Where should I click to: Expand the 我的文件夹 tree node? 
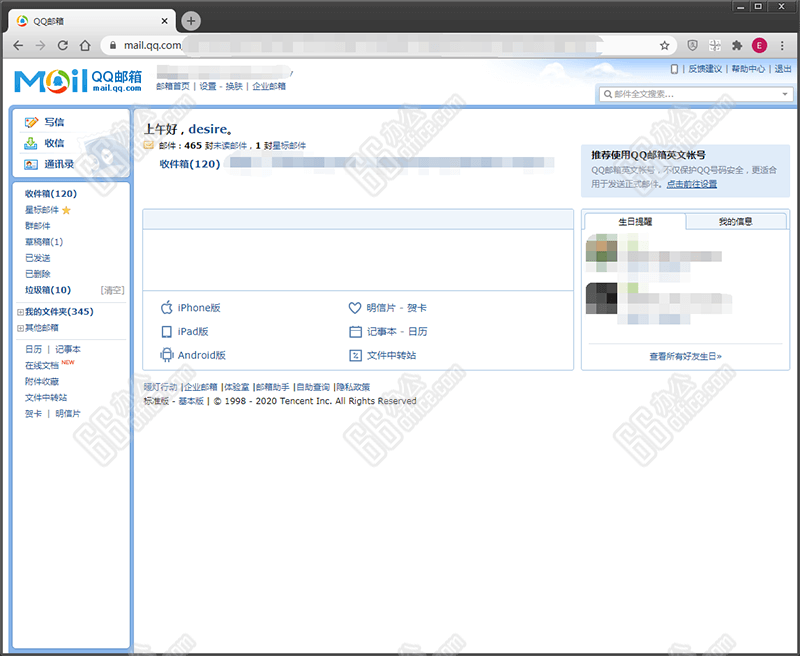(20, 312)
